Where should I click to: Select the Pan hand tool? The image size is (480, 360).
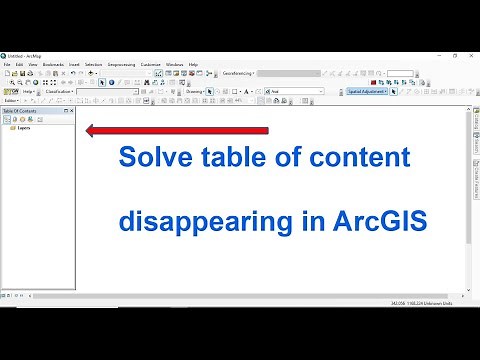[x=28, y=82]
